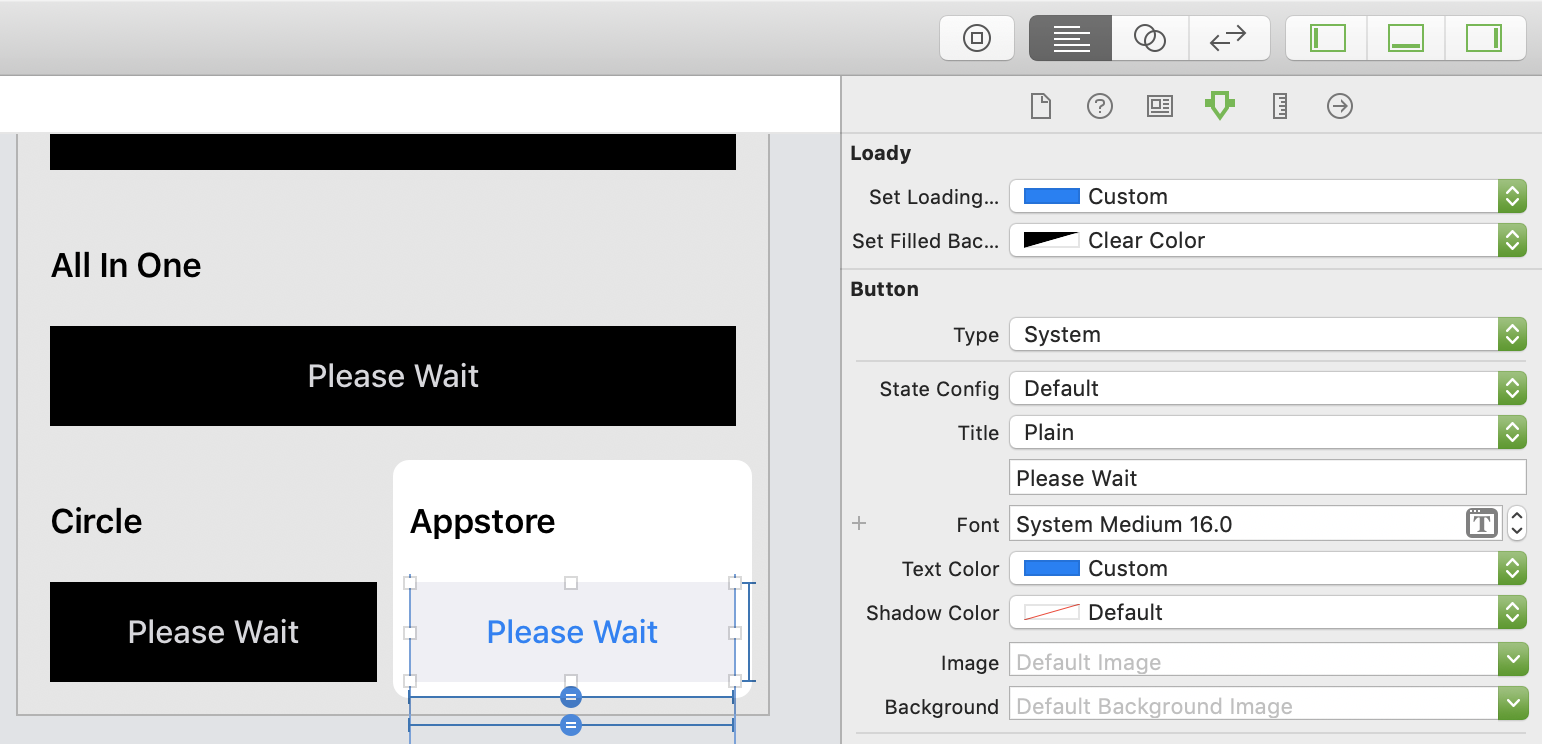
Task: Open the Default Image combo box arrow
Action: coord(1513,661)
